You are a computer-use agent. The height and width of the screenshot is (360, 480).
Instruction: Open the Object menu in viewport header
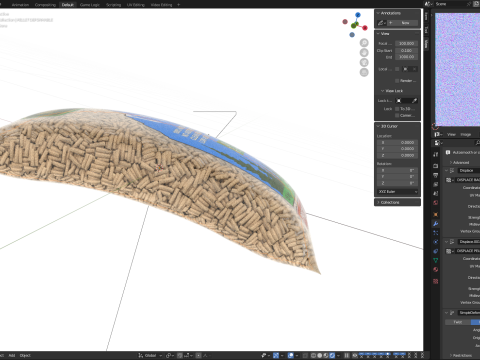click(25, 355)
